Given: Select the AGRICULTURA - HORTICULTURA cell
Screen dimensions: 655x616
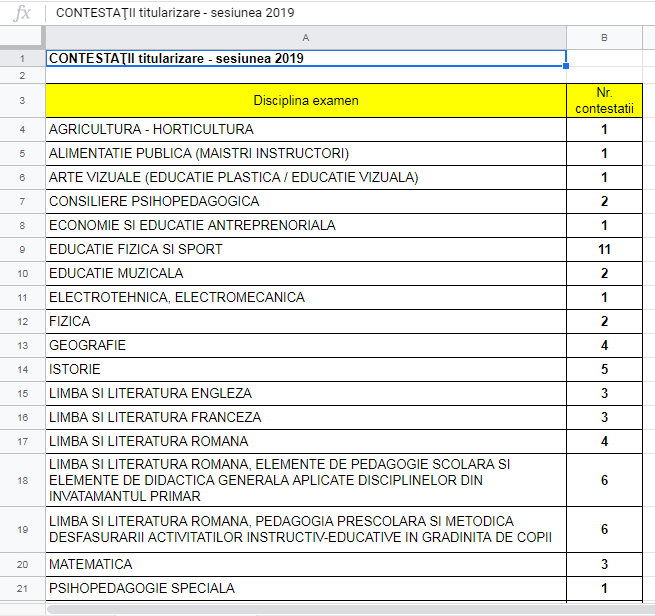Looking at the screenshot, I should 305,129.
